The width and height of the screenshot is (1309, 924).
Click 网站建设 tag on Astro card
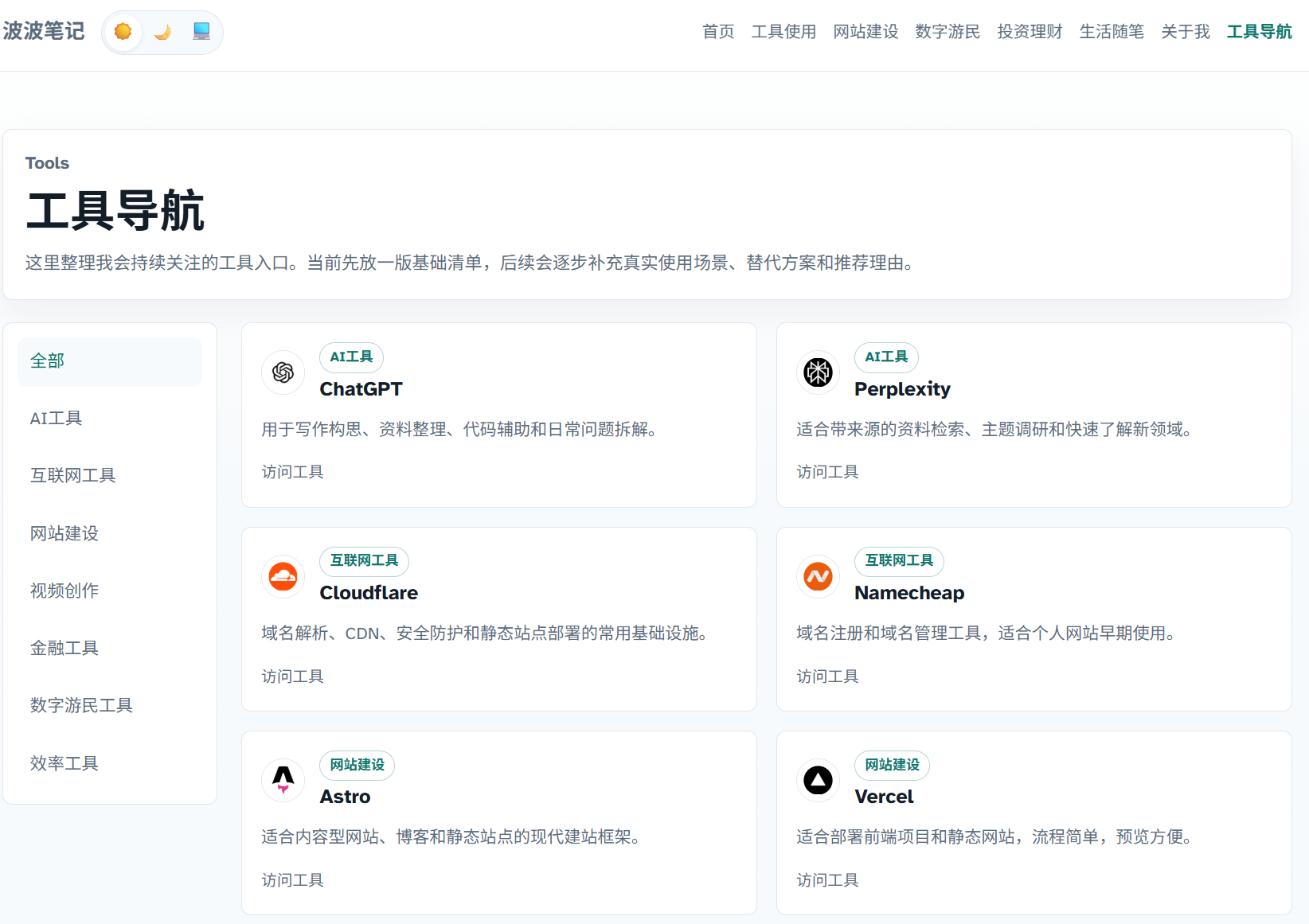pos(358,765)
